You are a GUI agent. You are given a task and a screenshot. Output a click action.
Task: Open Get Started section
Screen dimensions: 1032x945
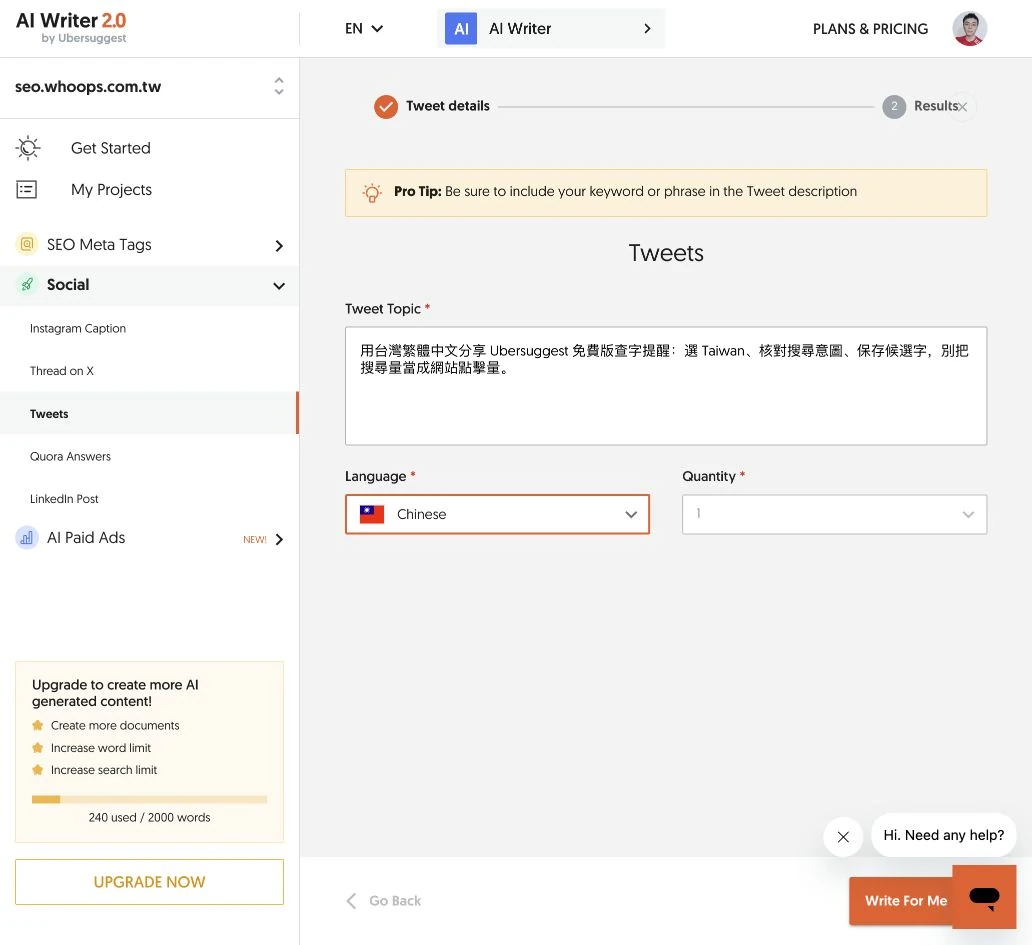(x=111, y=148)
